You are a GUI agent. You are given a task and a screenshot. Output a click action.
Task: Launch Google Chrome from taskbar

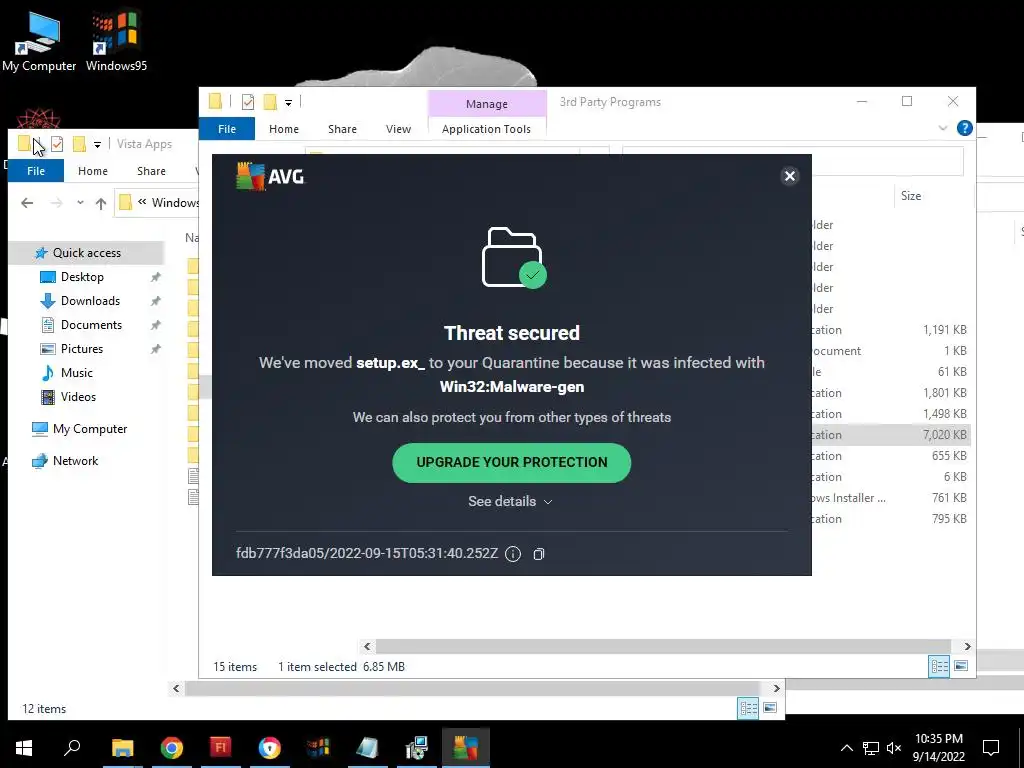coord(171,748)
